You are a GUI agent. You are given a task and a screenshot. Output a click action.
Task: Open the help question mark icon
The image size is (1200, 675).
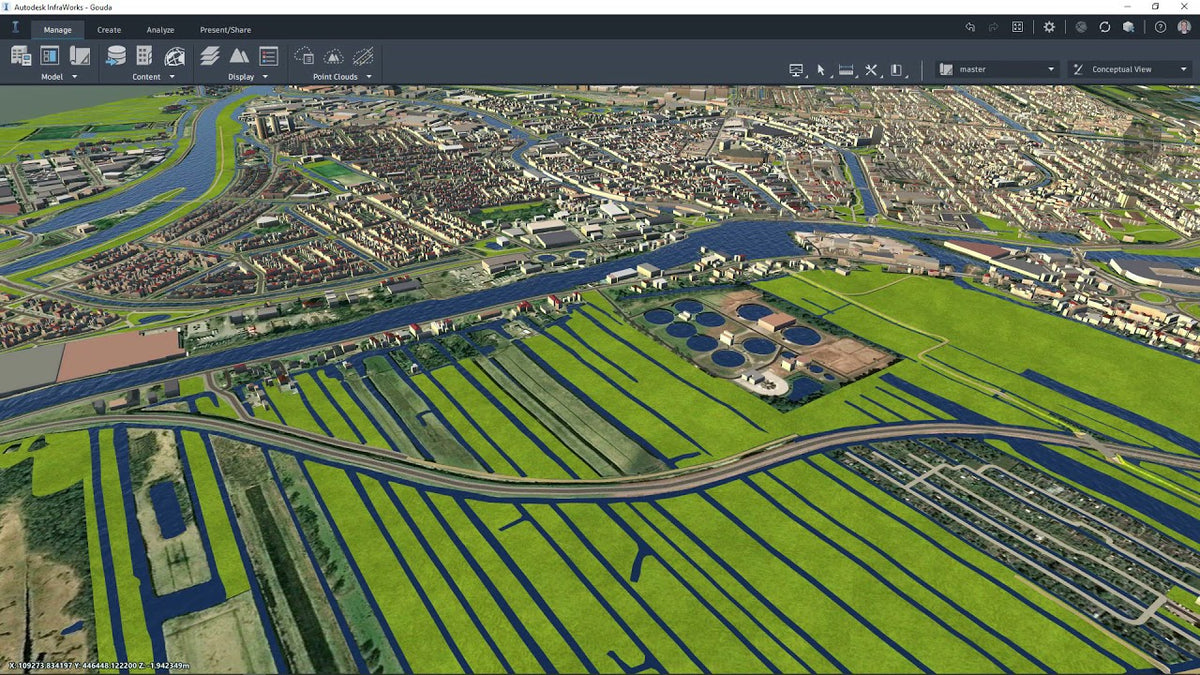pos(1160,27)
